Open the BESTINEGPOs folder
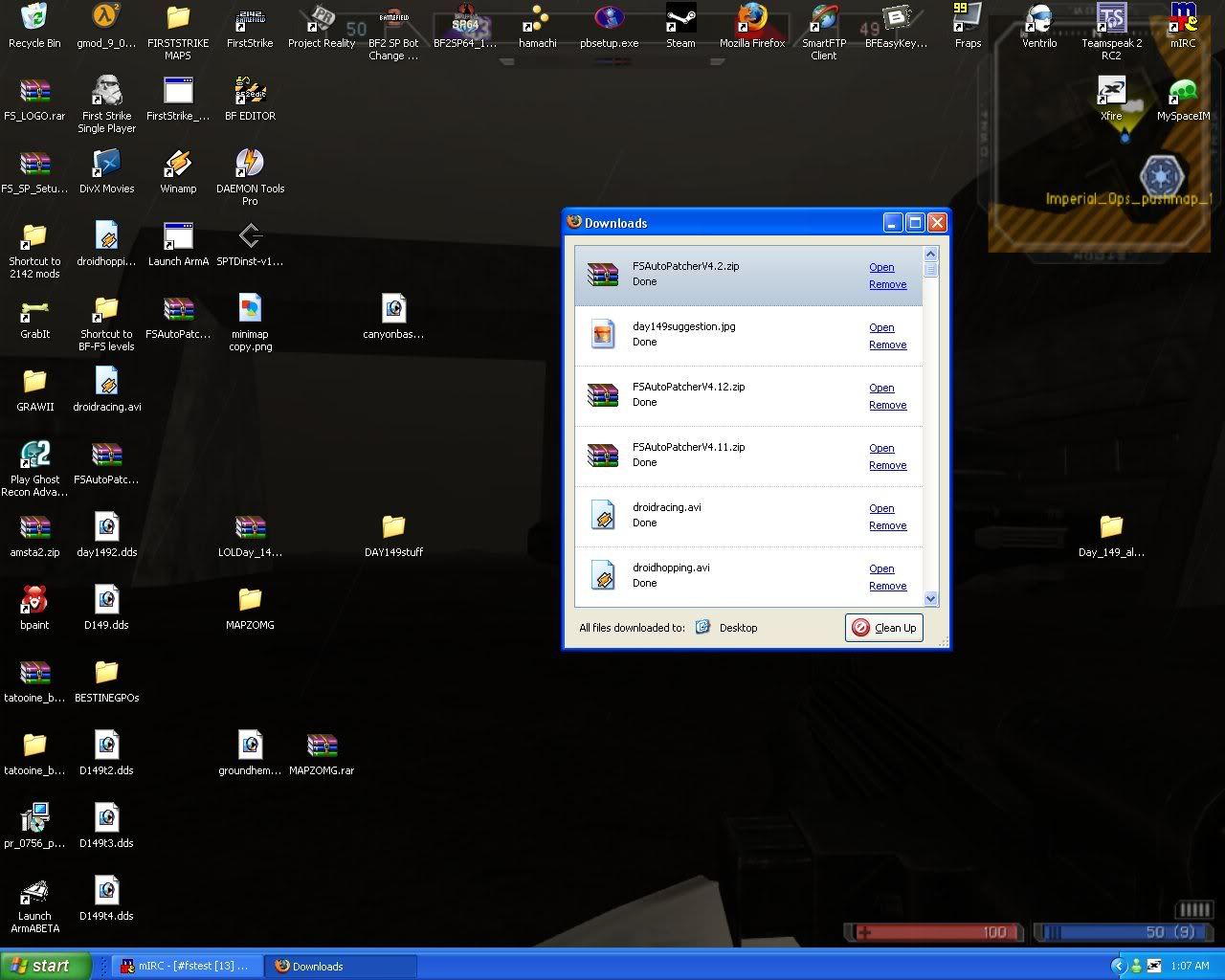The height and width of the screenshot is (980, 1225). click(106, 680)
